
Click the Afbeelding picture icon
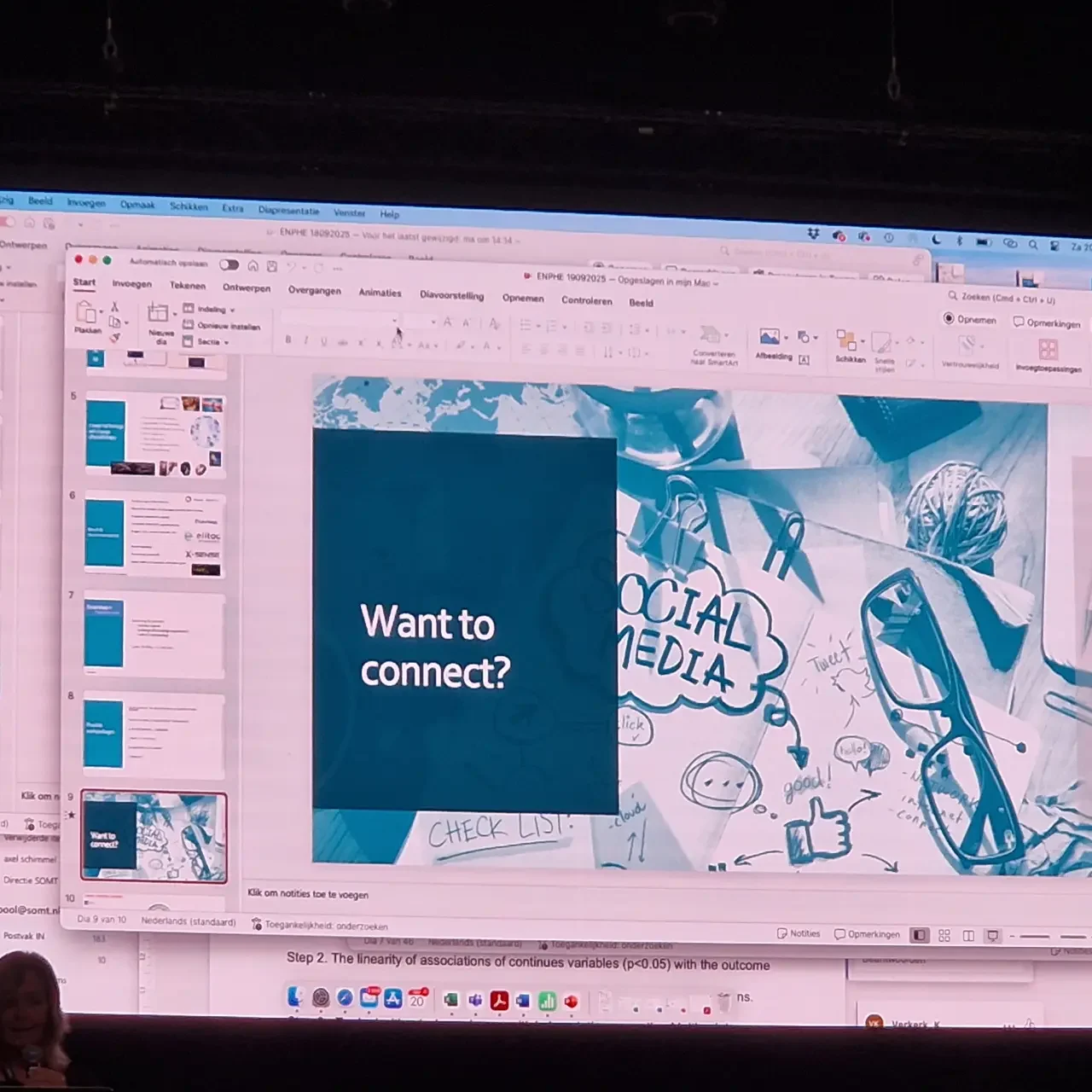click(770, 339)
